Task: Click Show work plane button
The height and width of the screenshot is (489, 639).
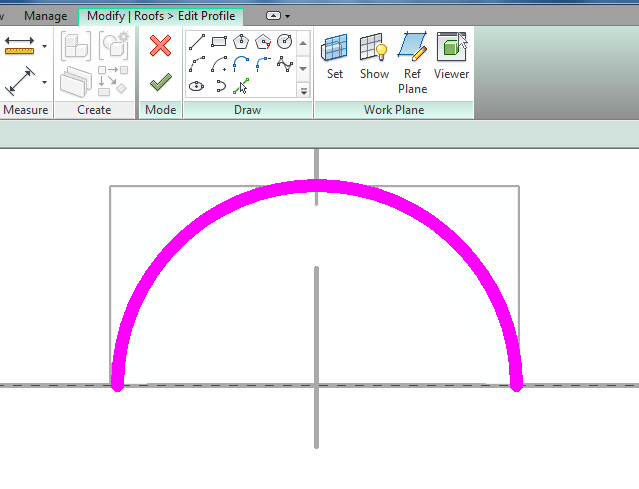Action: point(374,56)
